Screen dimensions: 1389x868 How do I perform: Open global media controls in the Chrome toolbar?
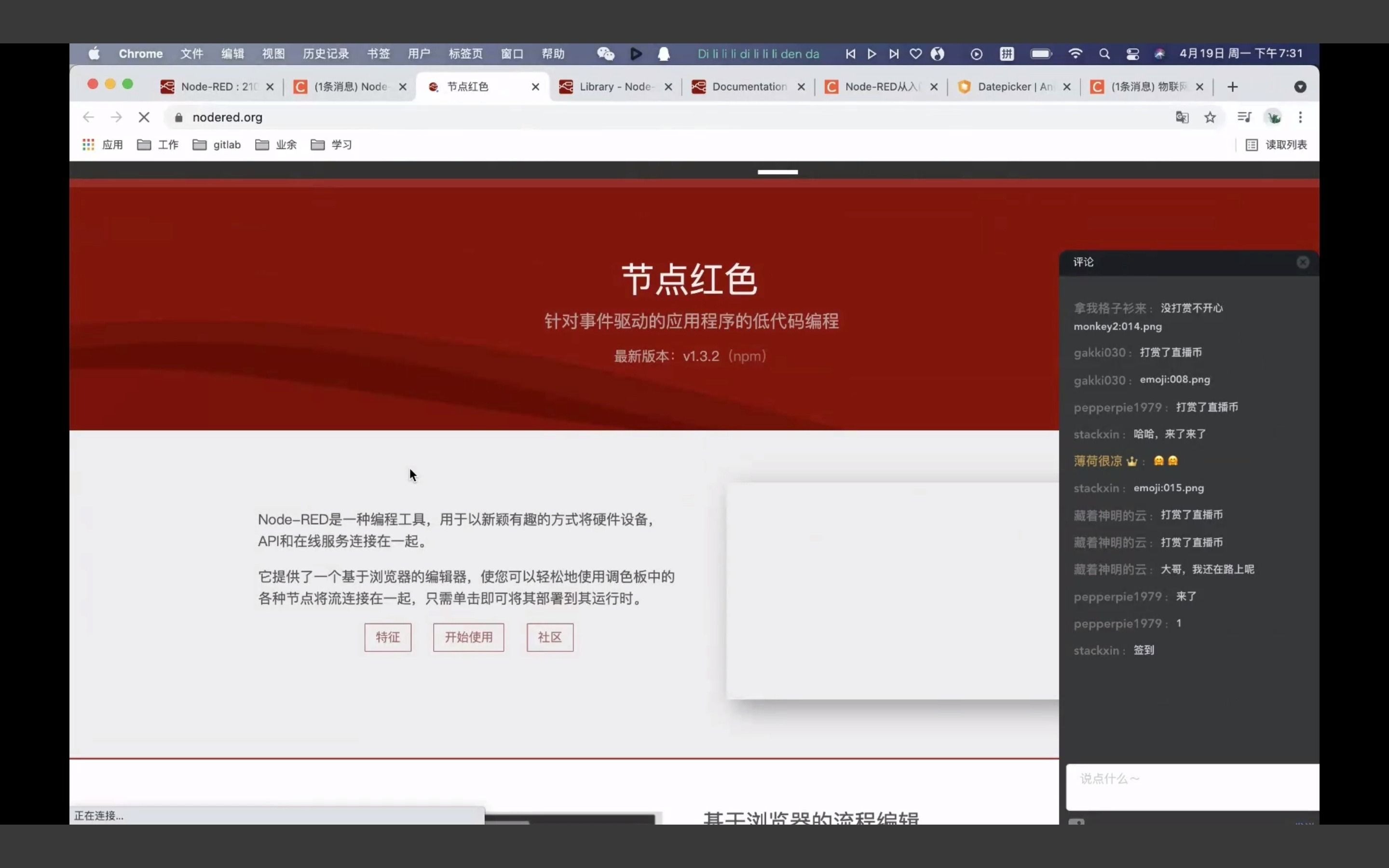1244,117
